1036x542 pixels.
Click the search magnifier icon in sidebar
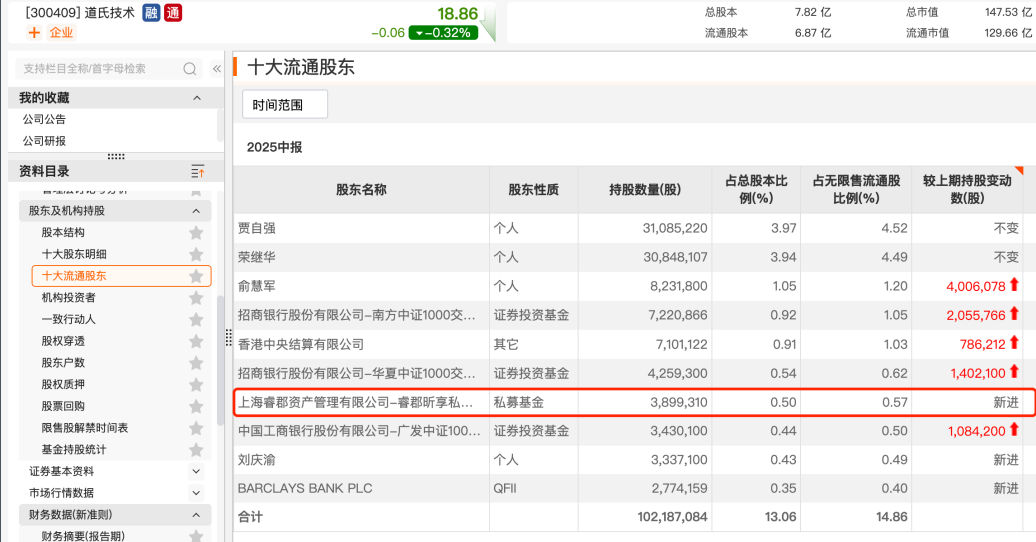click(190, 69)
